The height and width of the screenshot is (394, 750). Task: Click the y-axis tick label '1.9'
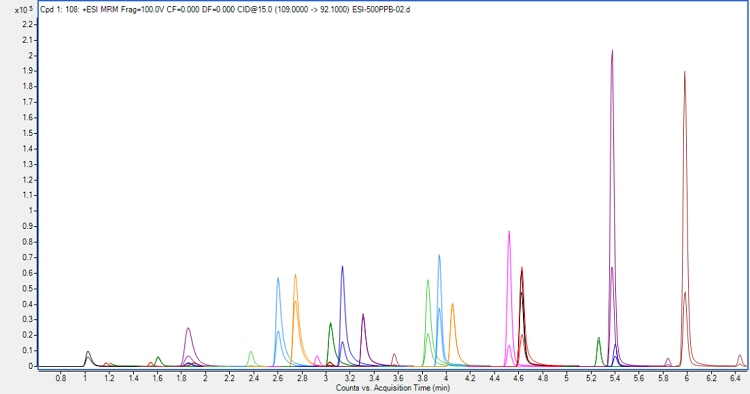point(28,71)
